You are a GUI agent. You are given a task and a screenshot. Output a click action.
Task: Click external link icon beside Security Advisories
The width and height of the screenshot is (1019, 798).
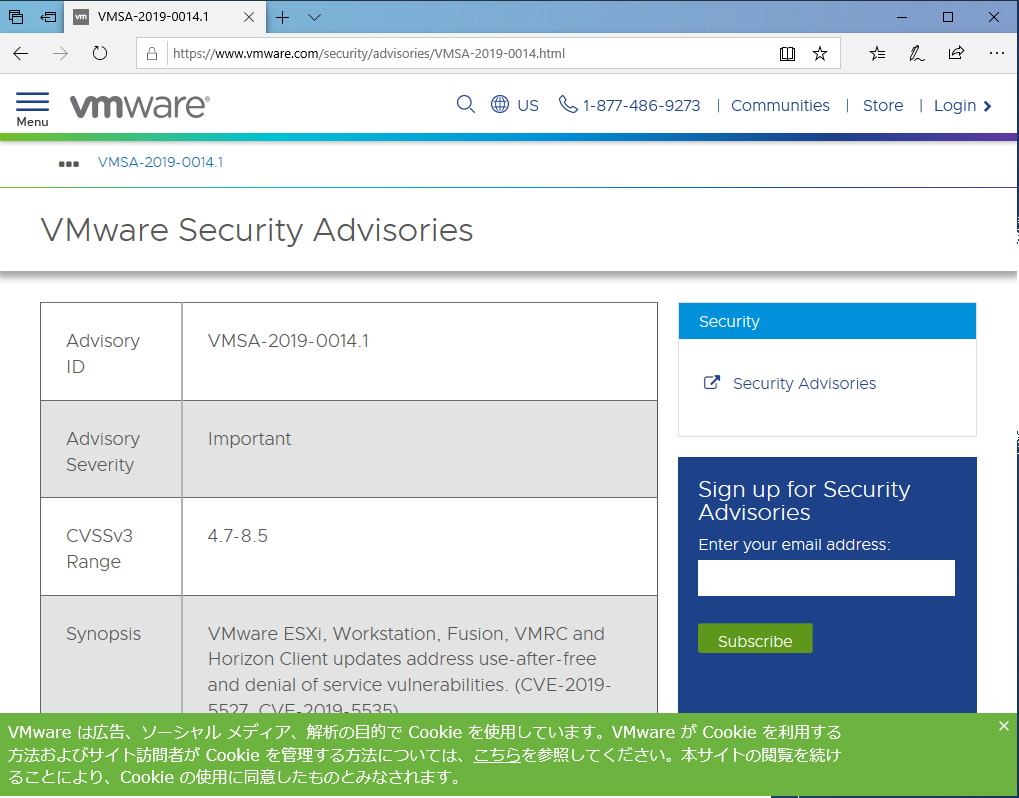pyautogui.click(x=711, y=382)
